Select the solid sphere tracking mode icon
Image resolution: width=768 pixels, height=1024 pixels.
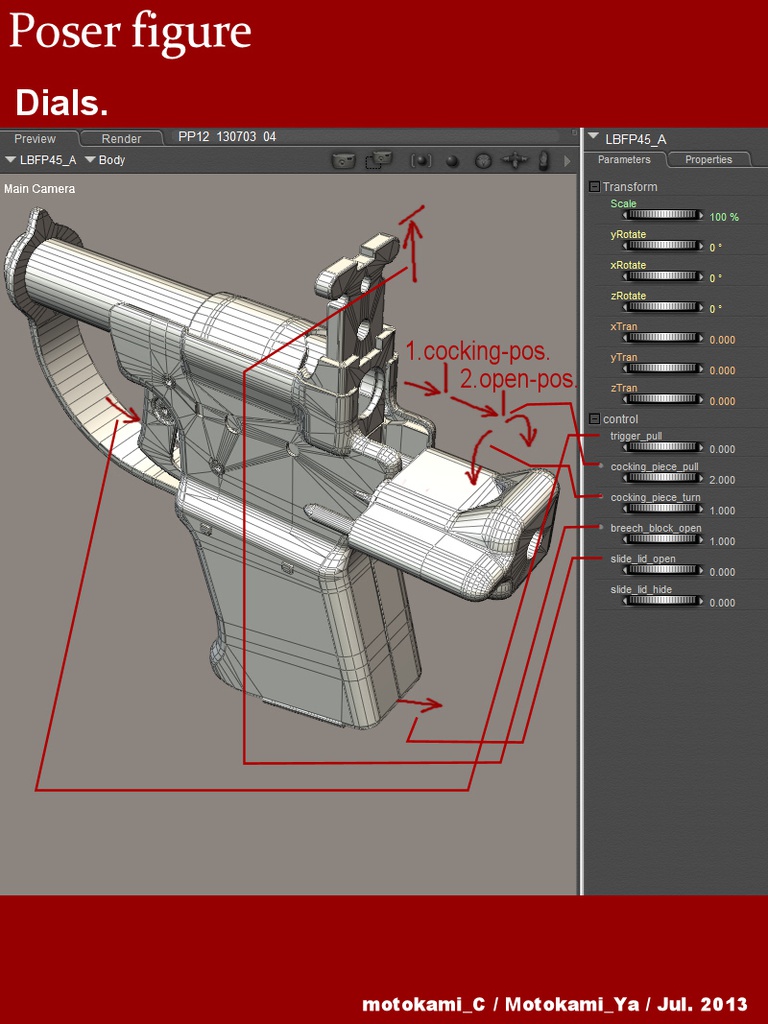click(x=452, y=161)
